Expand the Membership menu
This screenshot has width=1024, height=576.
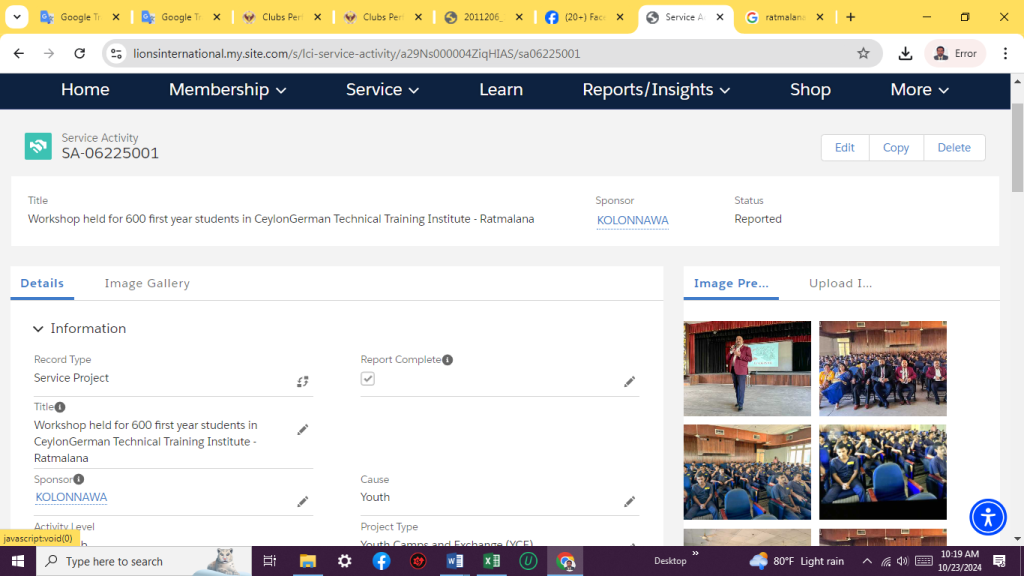[x=227, y=90]
